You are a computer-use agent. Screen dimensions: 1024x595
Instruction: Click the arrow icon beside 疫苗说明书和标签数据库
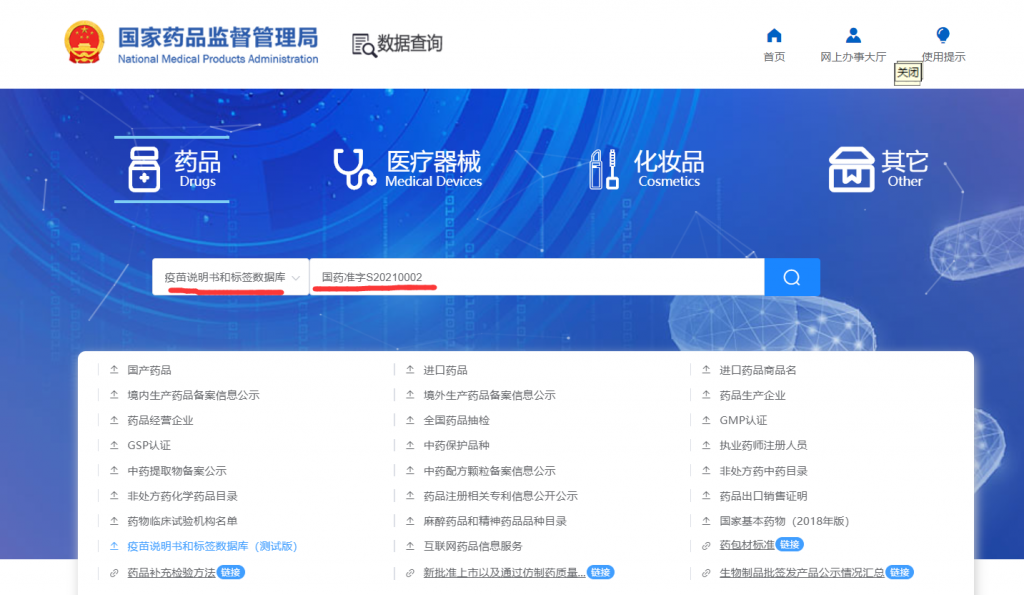pos(114,545)
